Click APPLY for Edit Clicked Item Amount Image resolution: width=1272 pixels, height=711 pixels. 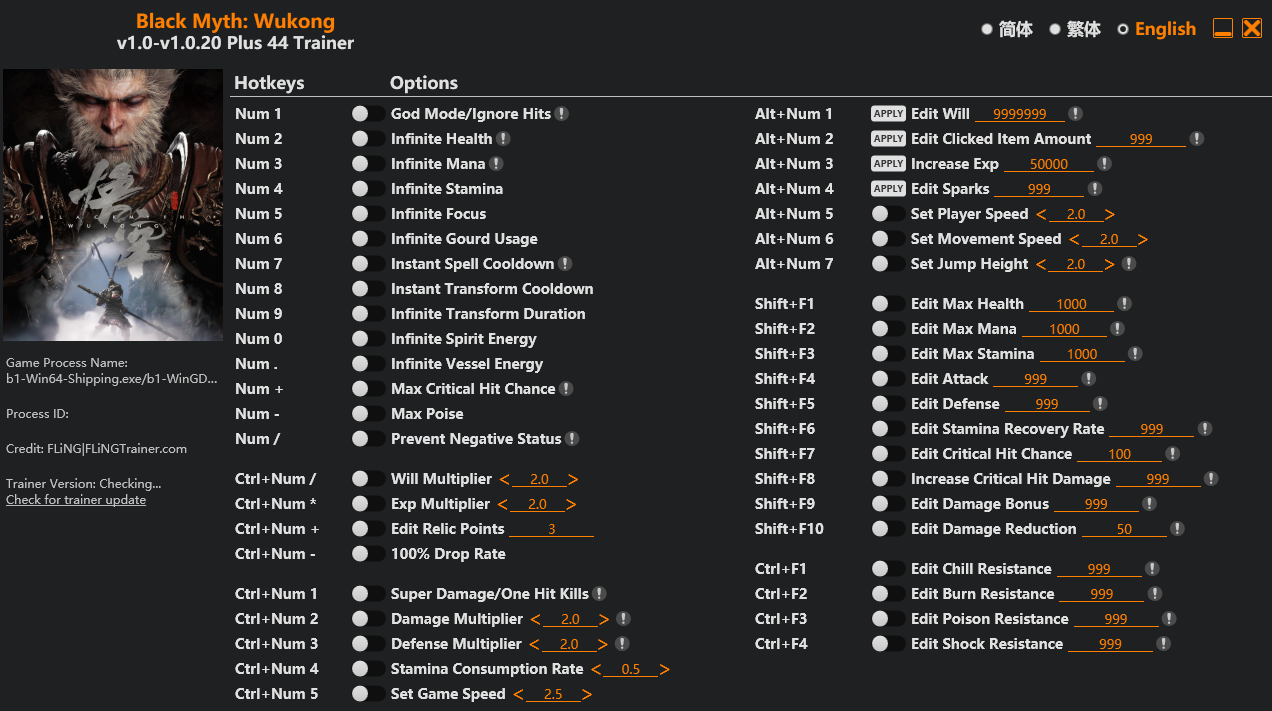[x=888, y=139]
